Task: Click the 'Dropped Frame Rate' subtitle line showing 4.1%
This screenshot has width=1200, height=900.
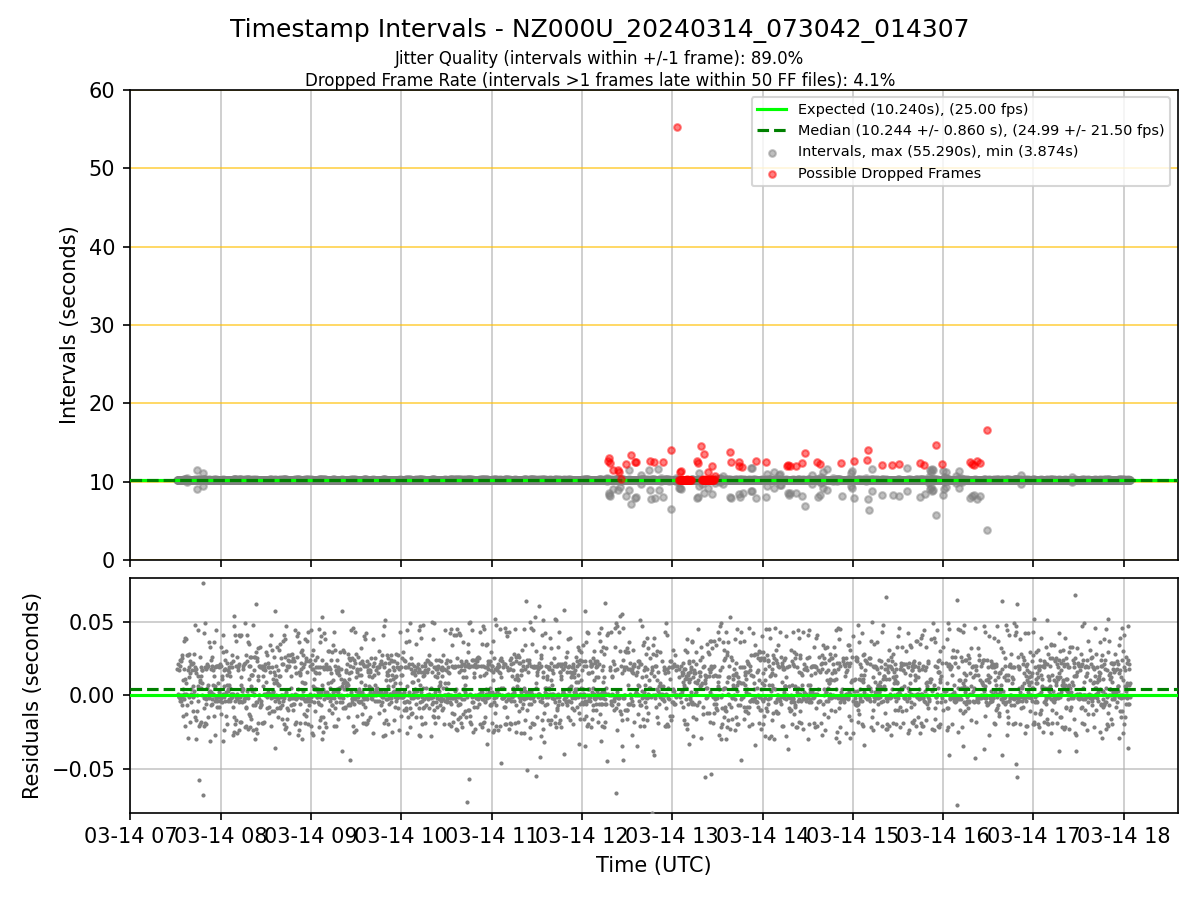Action: [x=599, y=79]
